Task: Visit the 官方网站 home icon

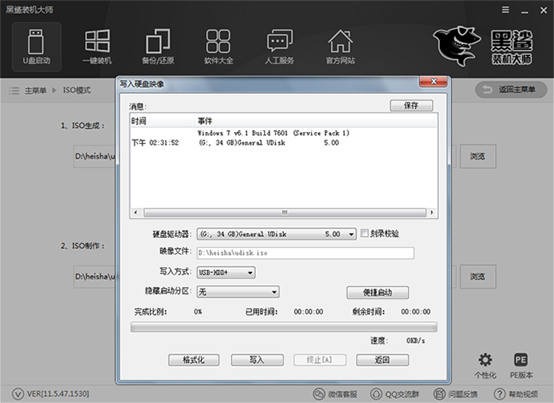Action: coord(340,47)
